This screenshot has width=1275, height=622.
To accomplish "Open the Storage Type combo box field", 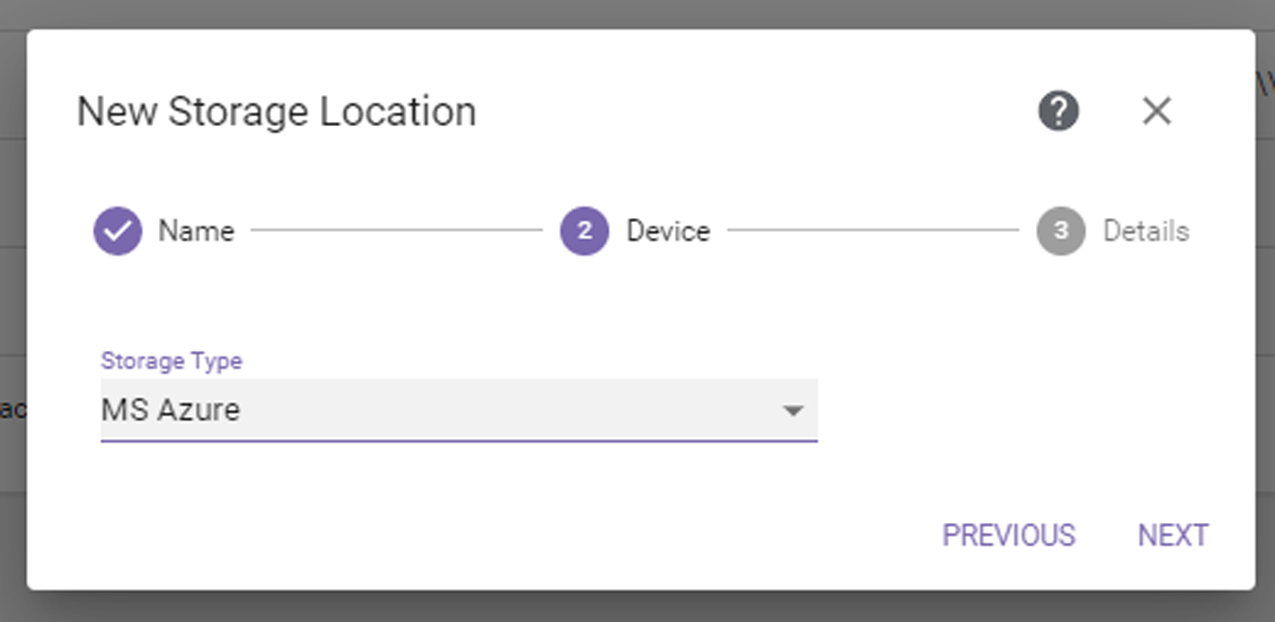I will [459, 410].
